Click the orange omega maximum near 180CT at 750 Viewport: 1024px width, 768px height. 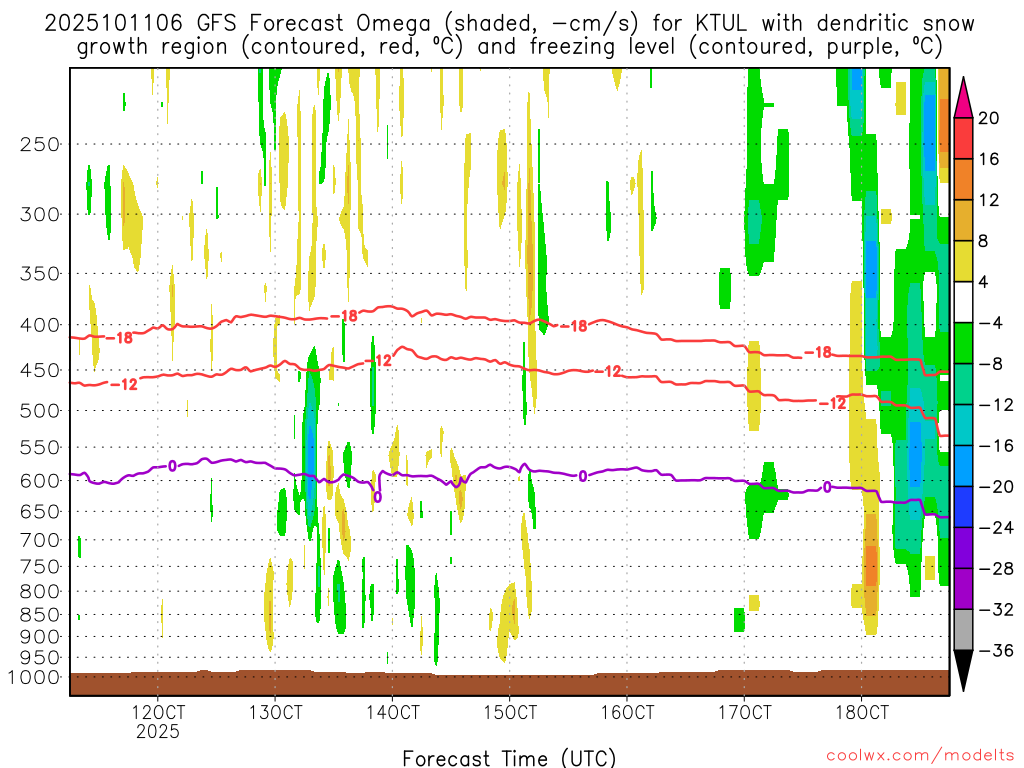(x=871, y=565)
